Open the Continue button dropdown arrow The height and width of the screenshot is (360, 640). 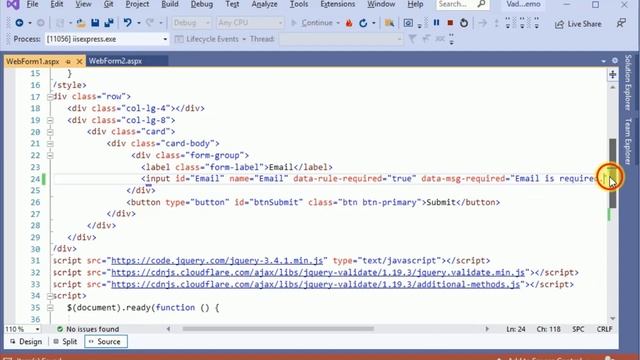click(338, 23)
